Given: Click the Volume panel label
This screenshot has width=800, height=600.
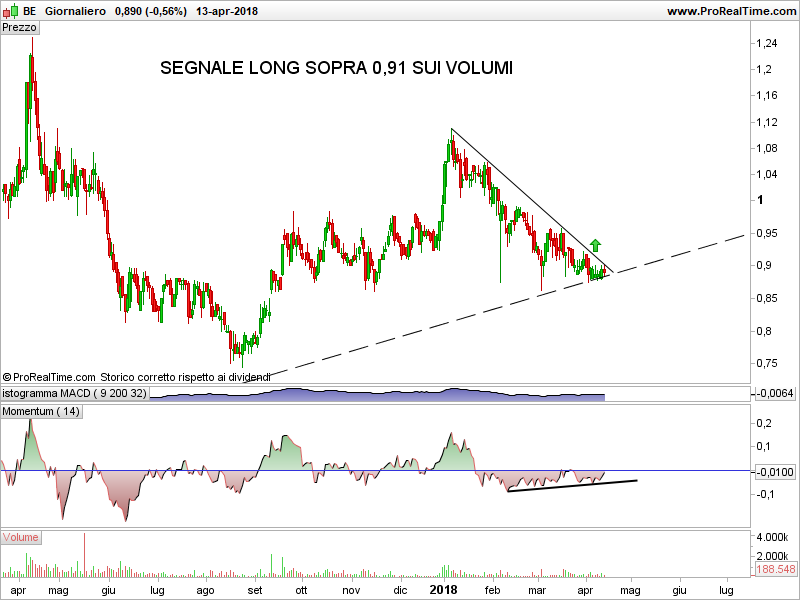Looking at the screenshot, I should tap(21, 537).
